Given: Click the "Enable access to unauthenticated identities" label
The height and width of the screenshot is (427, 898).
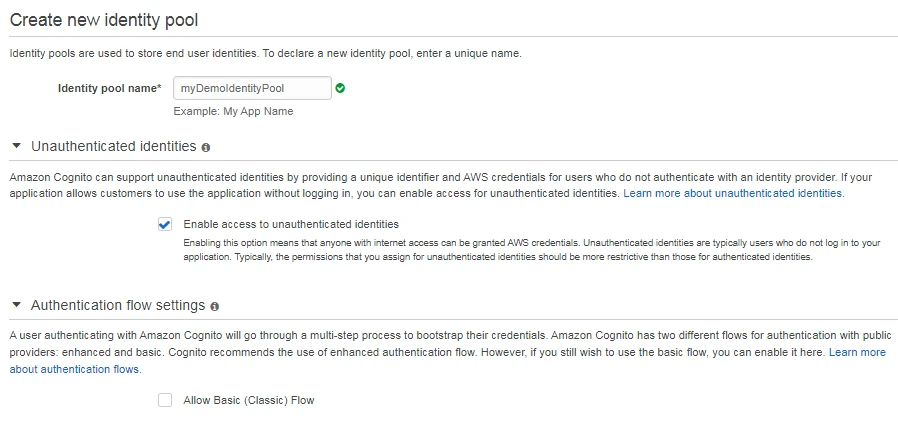Looking at the screenshot, I should pos(291,224).
